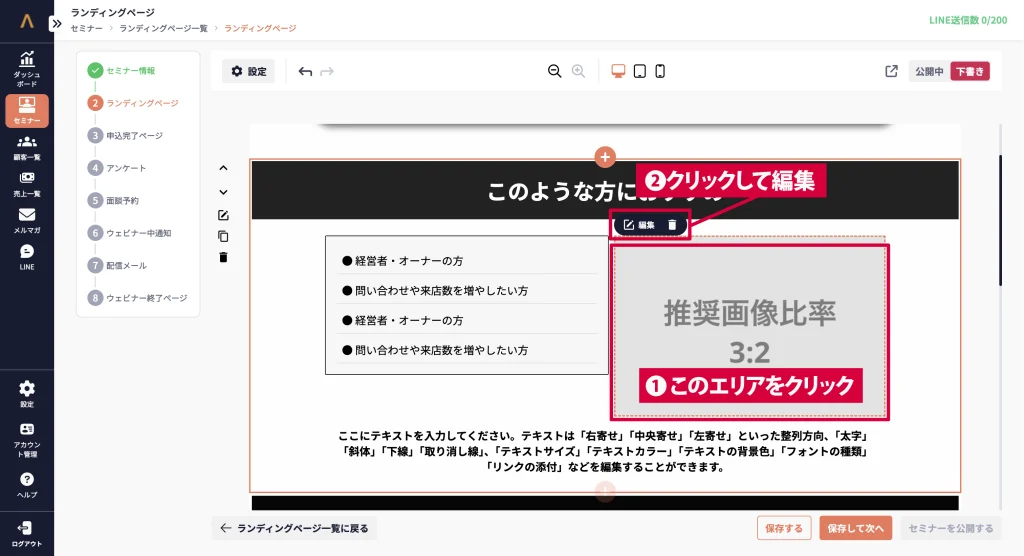The image size is (1024, 556).
Task: Add section with orange plus button
Action: (605, 157)
